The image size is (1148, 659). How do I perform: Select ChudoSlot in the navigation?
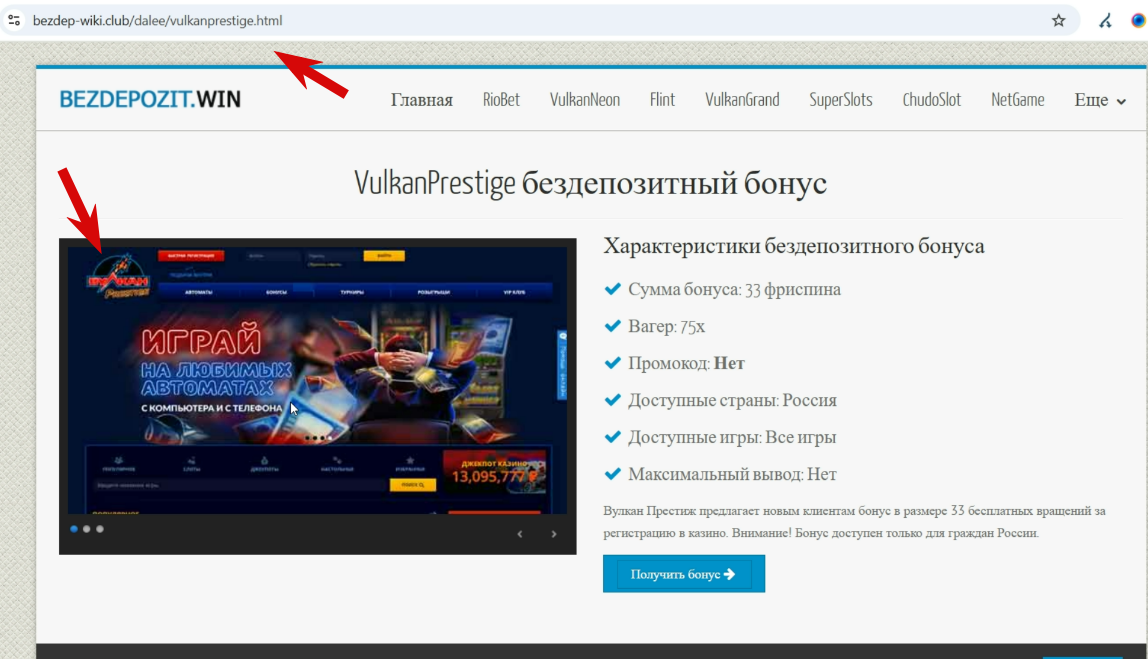[931, 100]
